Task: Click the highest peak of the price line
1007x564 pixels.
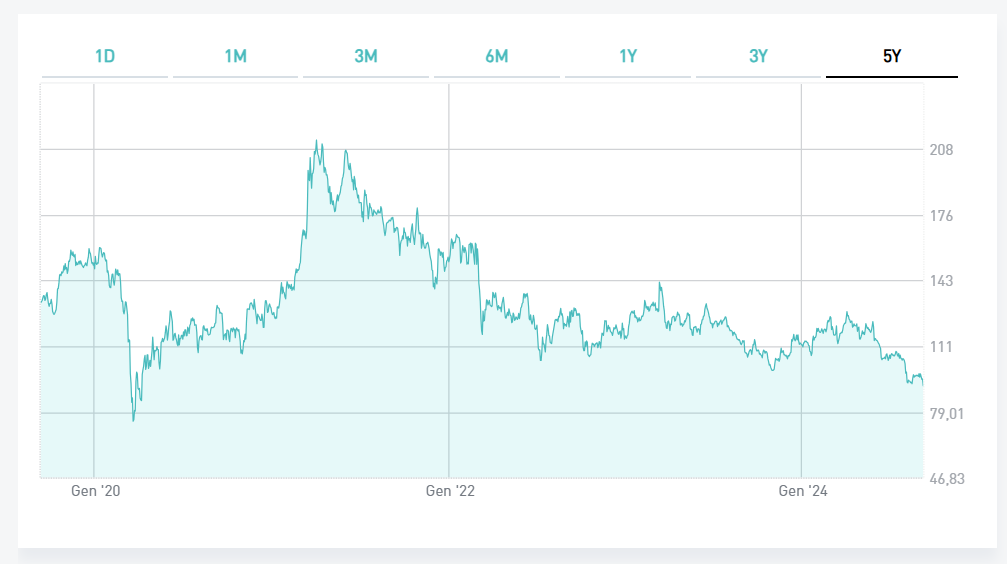Action: click(317, 141)
